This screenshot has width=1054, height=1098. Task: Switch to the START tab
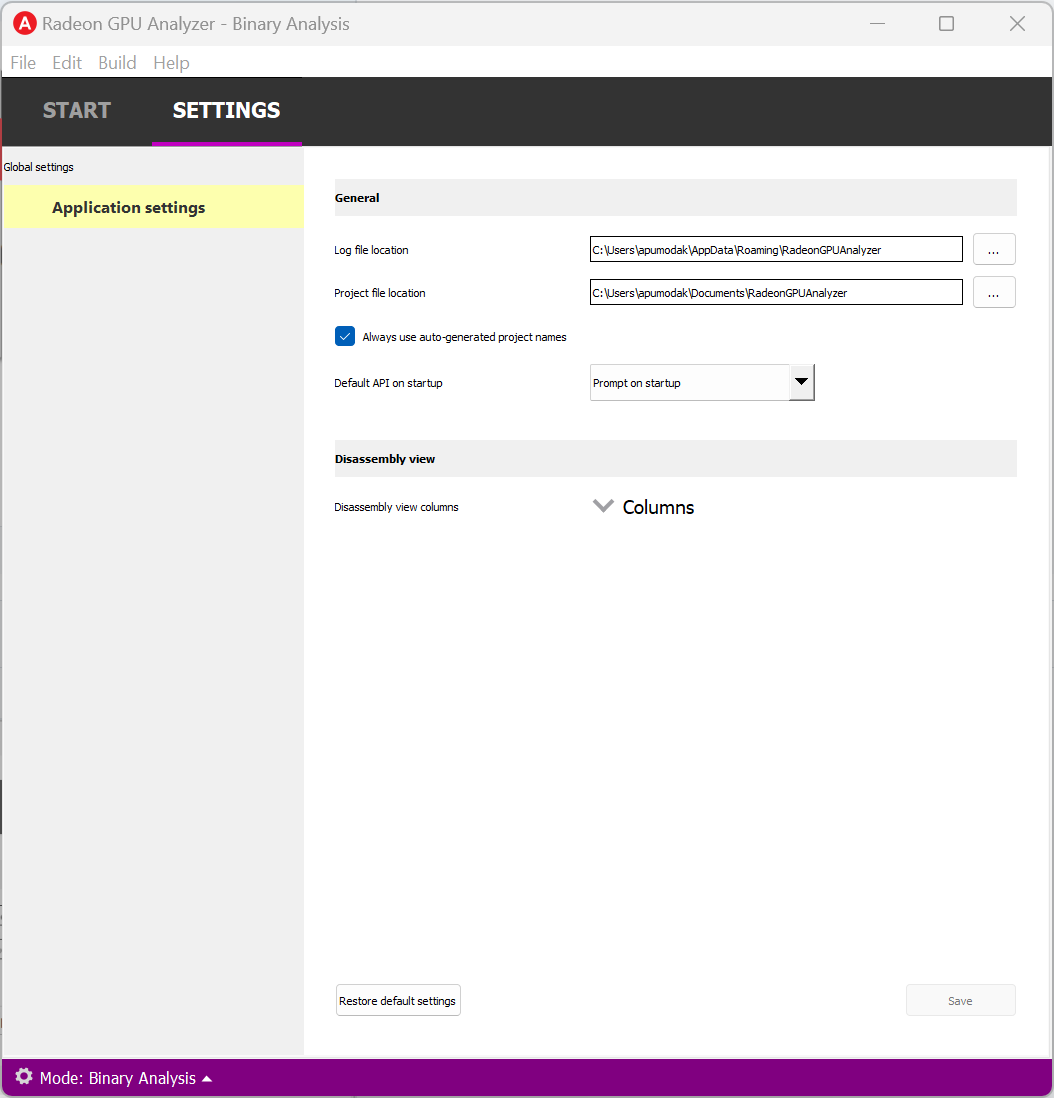[77, 111]
